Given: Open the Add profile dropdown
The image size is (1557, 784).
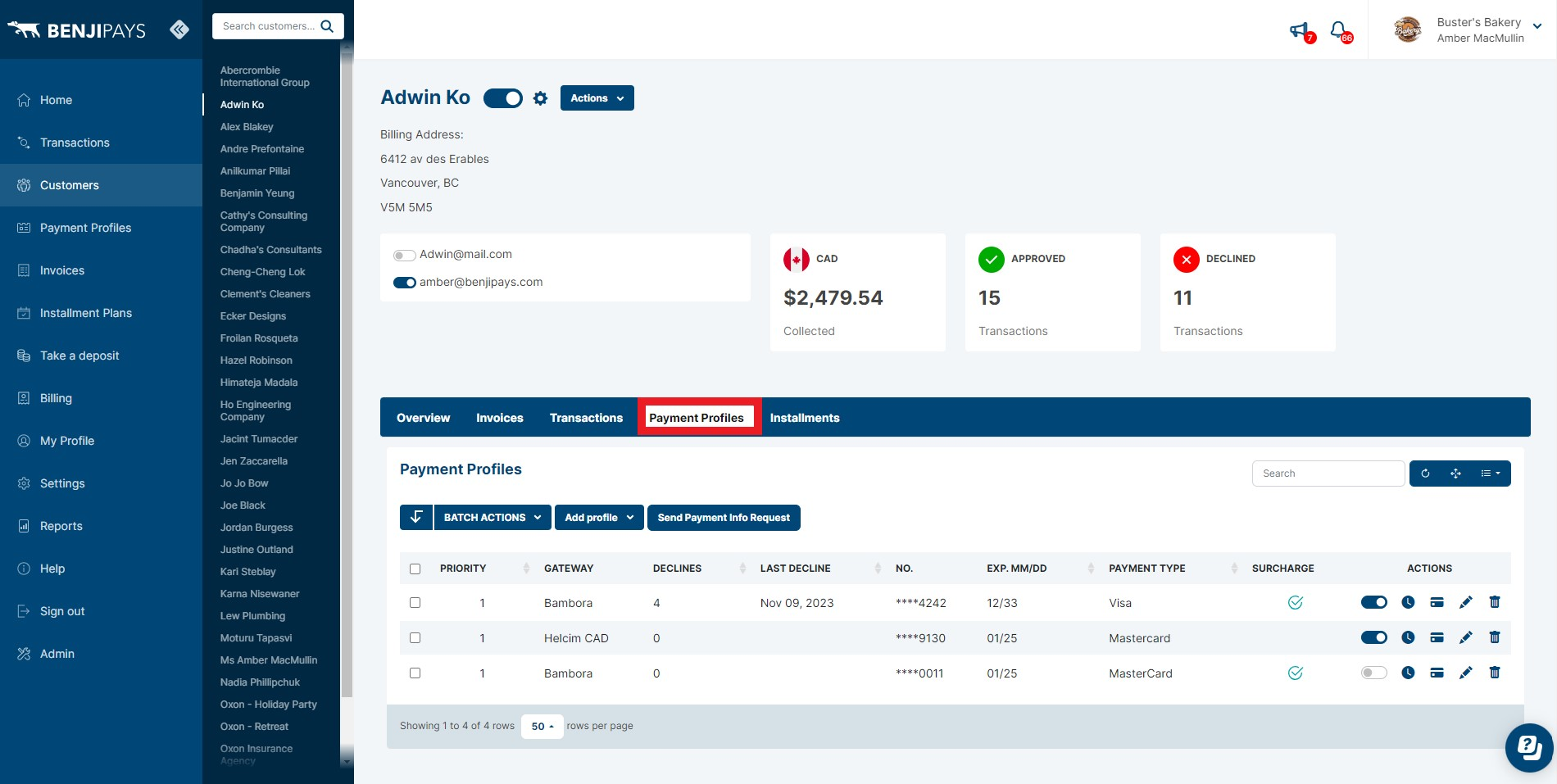Looking at the screenshot, I should (599, 517).
